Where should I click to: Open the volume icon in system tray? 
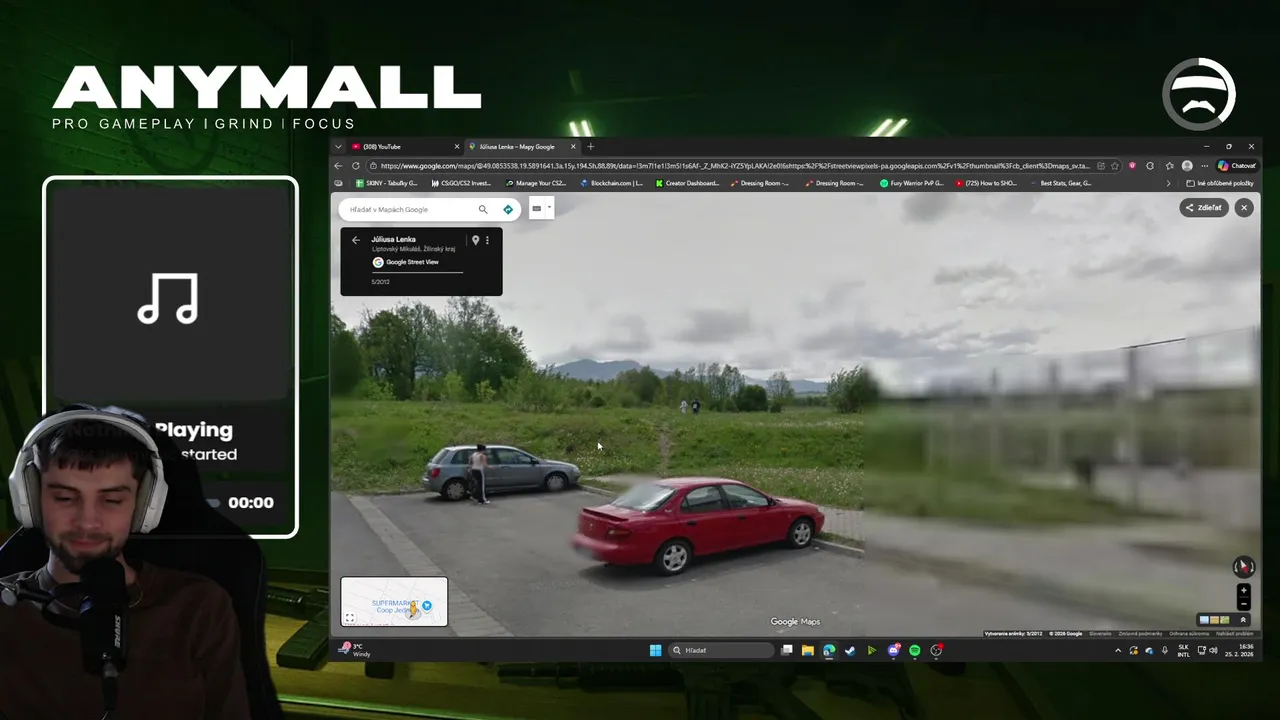pos(1213,650)
